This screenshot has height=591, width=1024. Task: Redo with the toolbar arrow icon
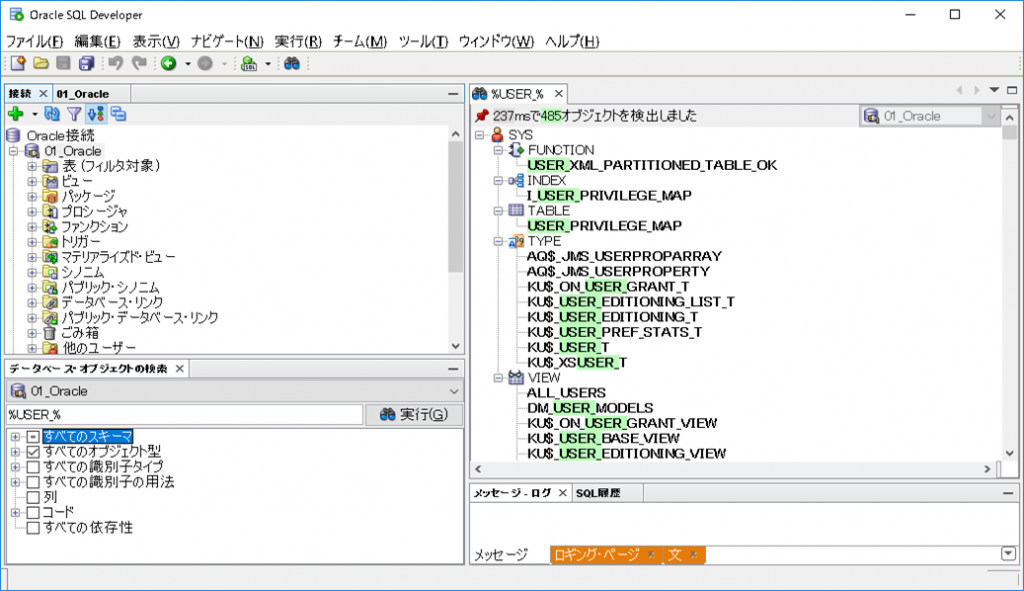pos(138,63)
